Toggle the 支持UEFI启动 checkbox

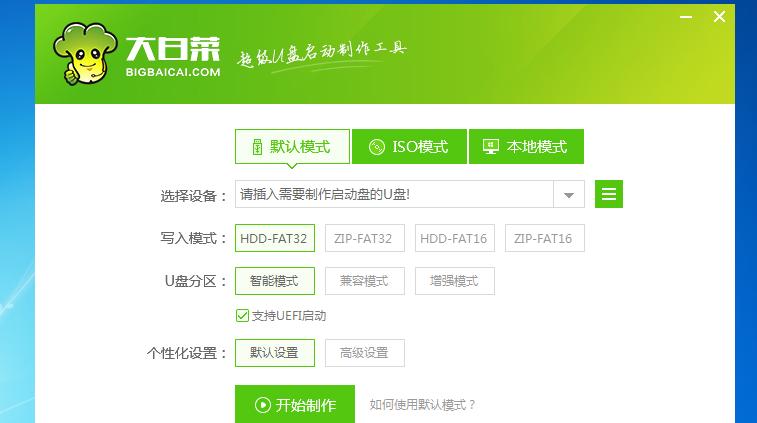point(242,316)
